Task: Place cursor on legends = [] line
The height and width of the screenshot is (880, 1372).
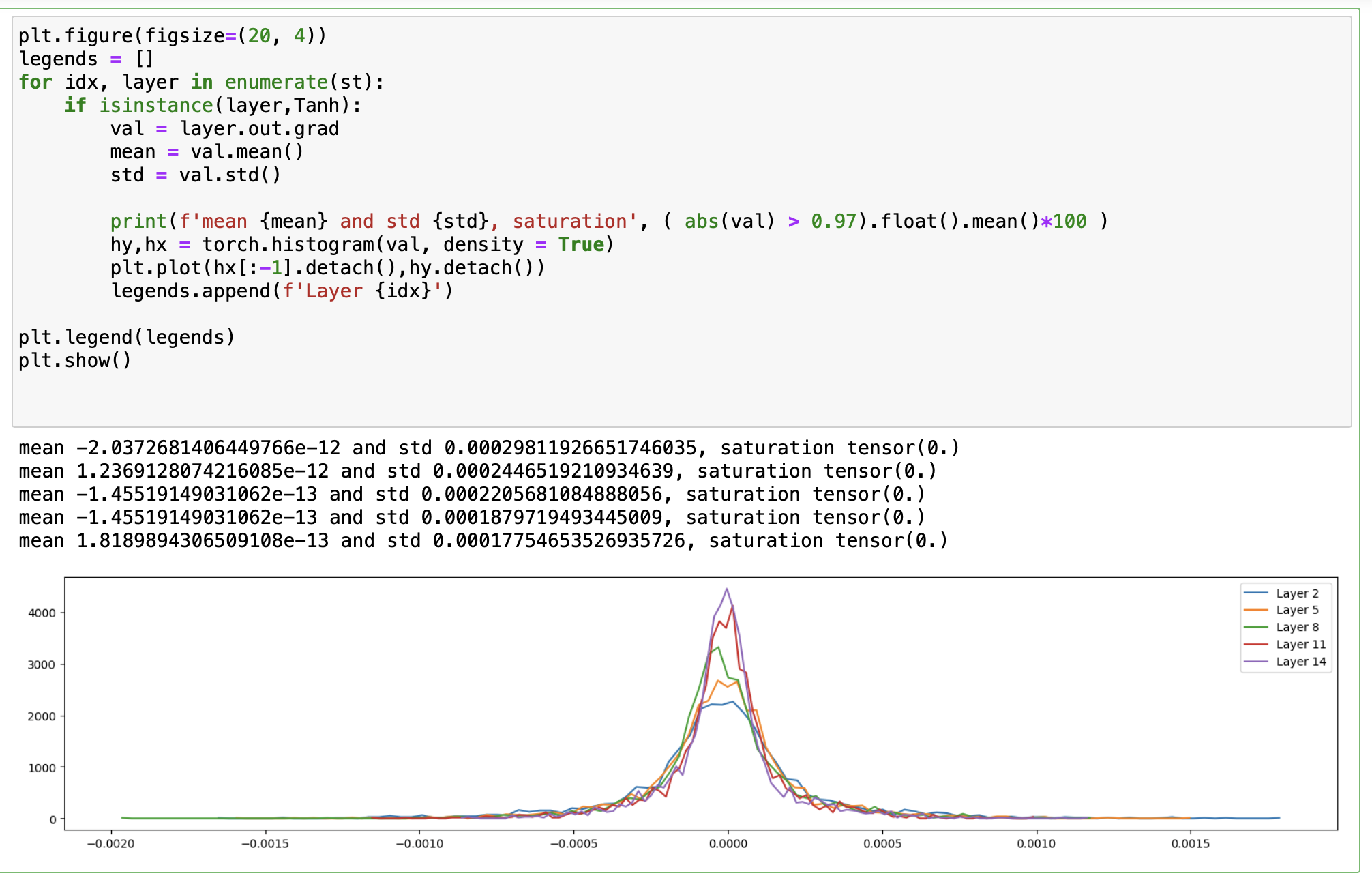Action: pyautogui.click(x=86, y=59)
